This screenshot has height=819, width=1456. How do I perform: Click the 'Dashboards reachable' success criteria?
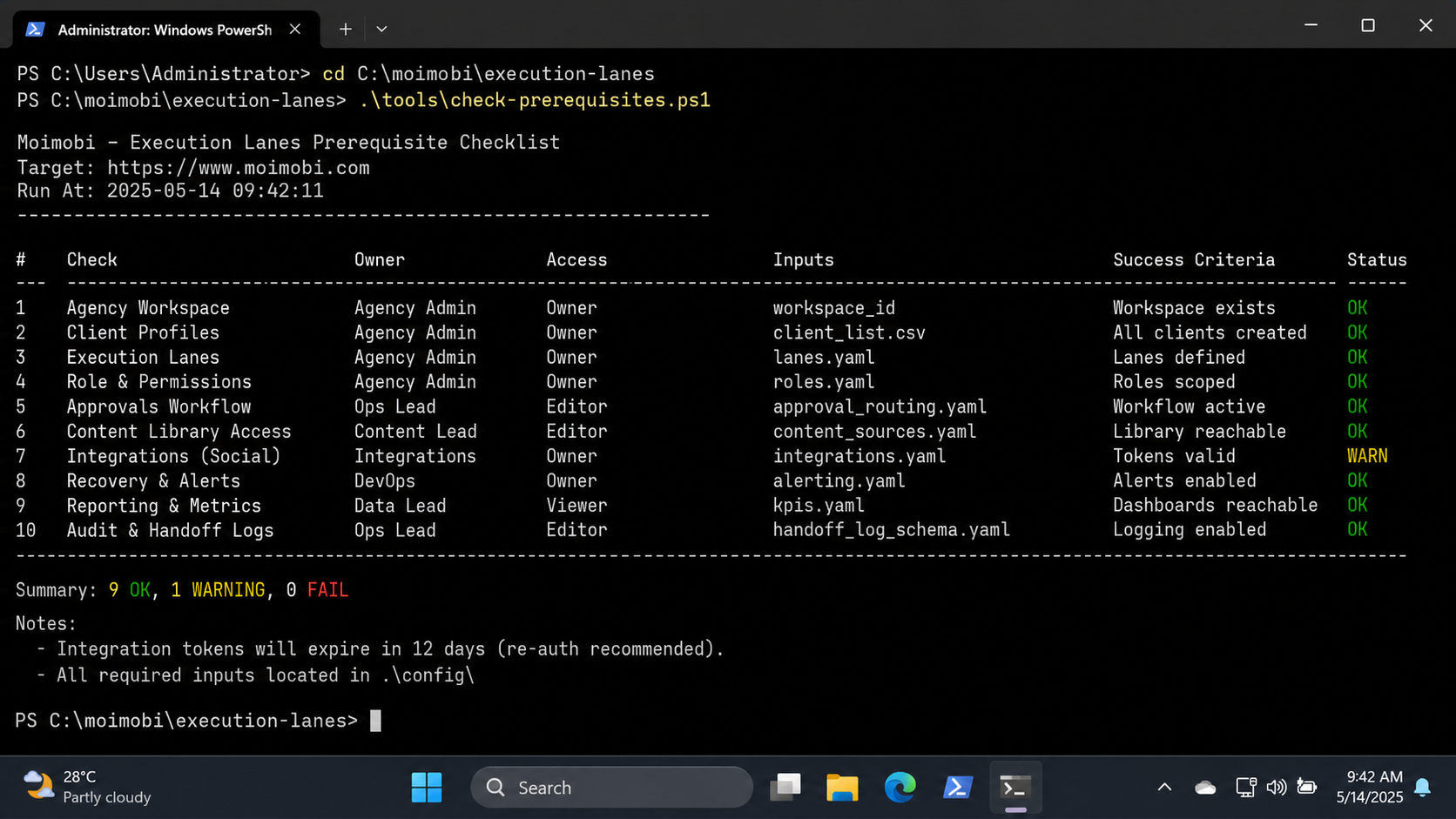1215,506
